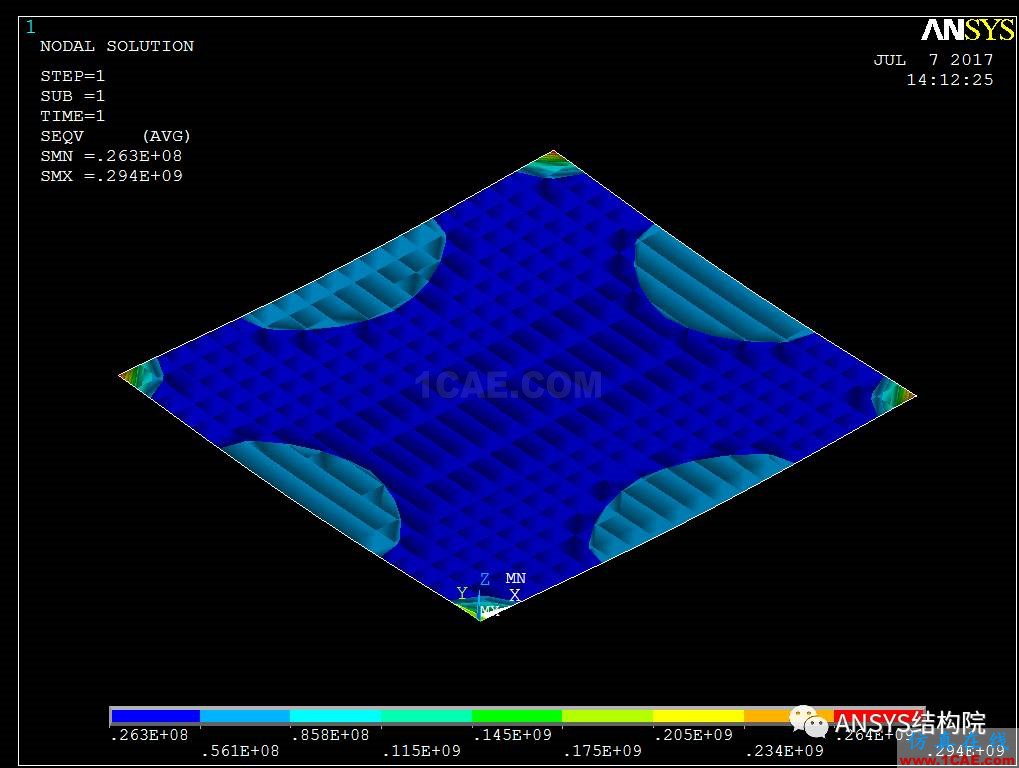
Task: Click the yellow-green legend color band
Action: (x=607, y=716)
